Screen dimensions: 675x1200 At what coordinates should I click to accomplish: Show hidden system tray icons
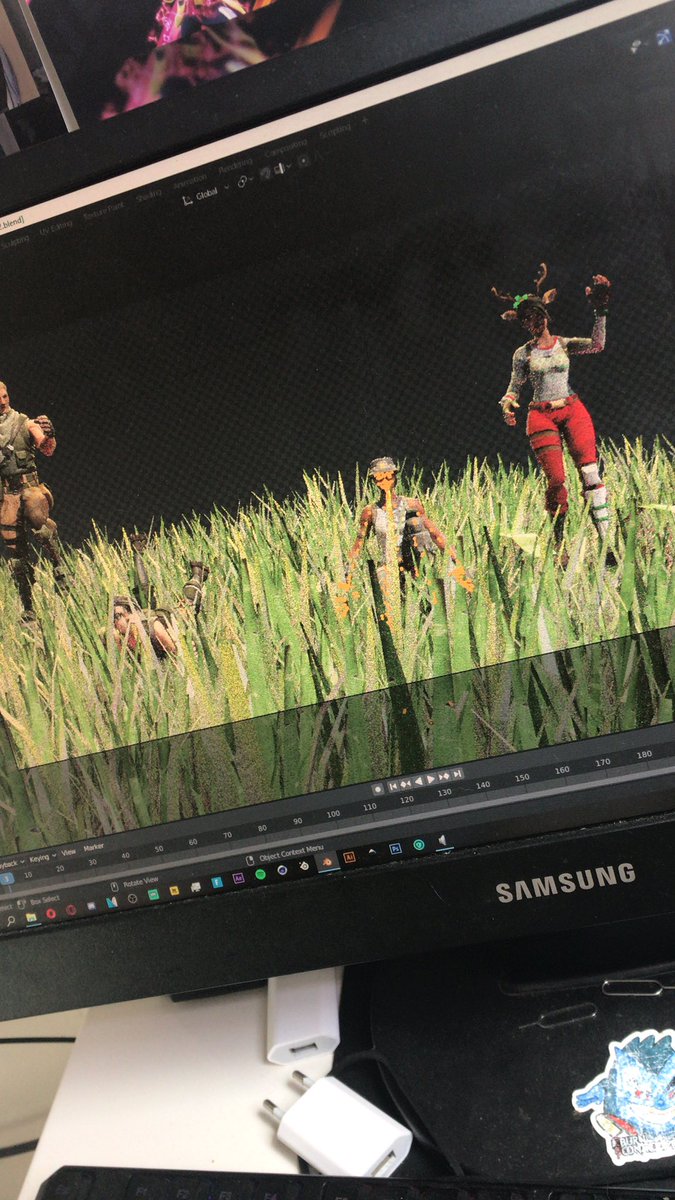click(372, 852)
